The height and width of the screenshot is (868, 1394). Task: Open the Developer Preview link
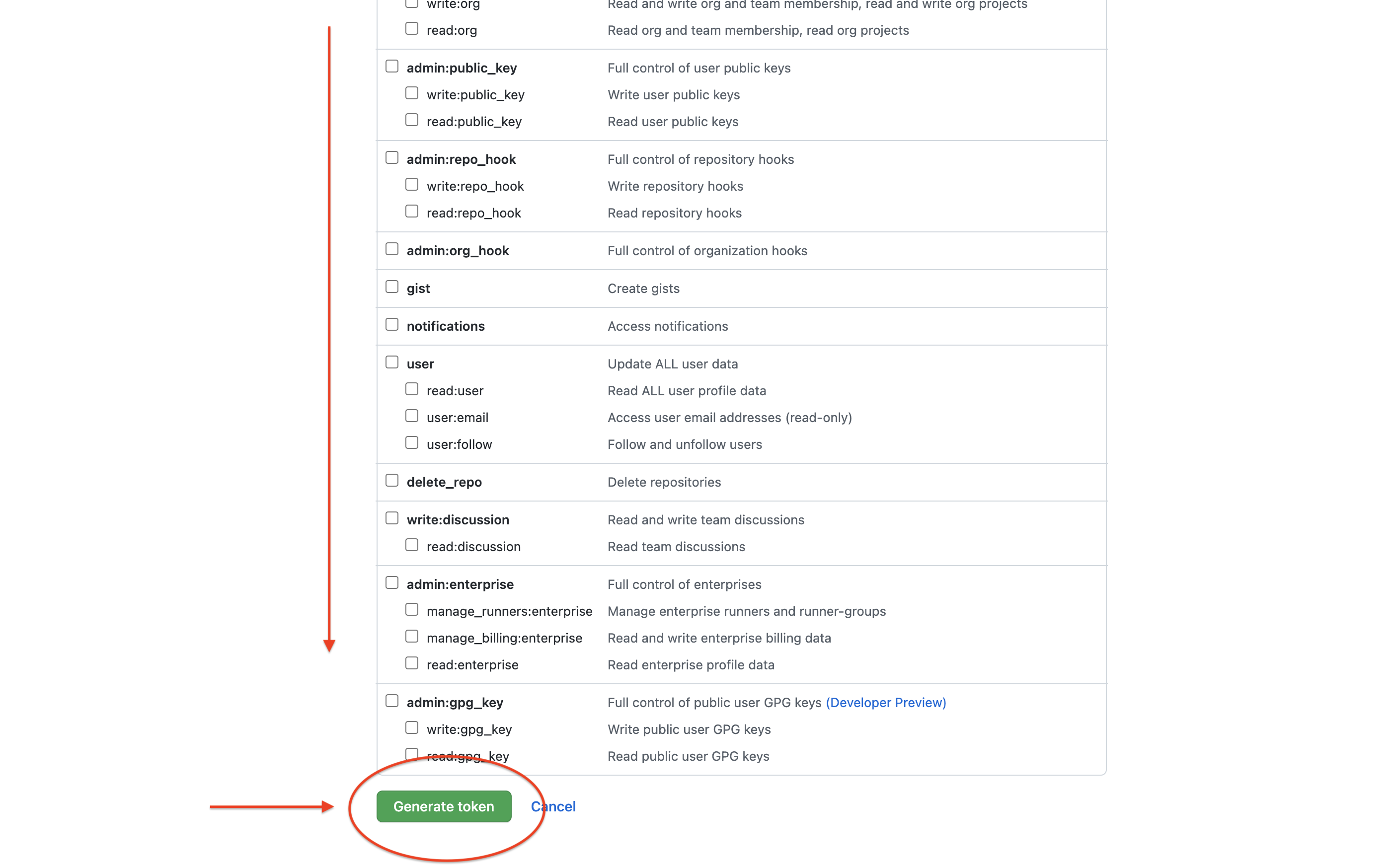(x=885, y=702)
